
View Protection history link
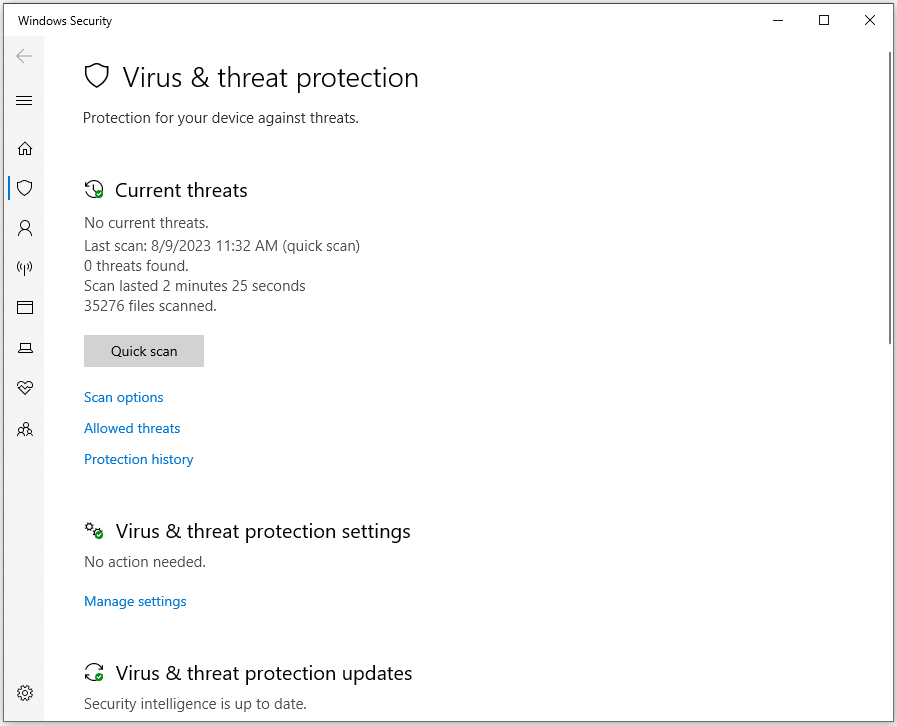[x=139, y=460]
